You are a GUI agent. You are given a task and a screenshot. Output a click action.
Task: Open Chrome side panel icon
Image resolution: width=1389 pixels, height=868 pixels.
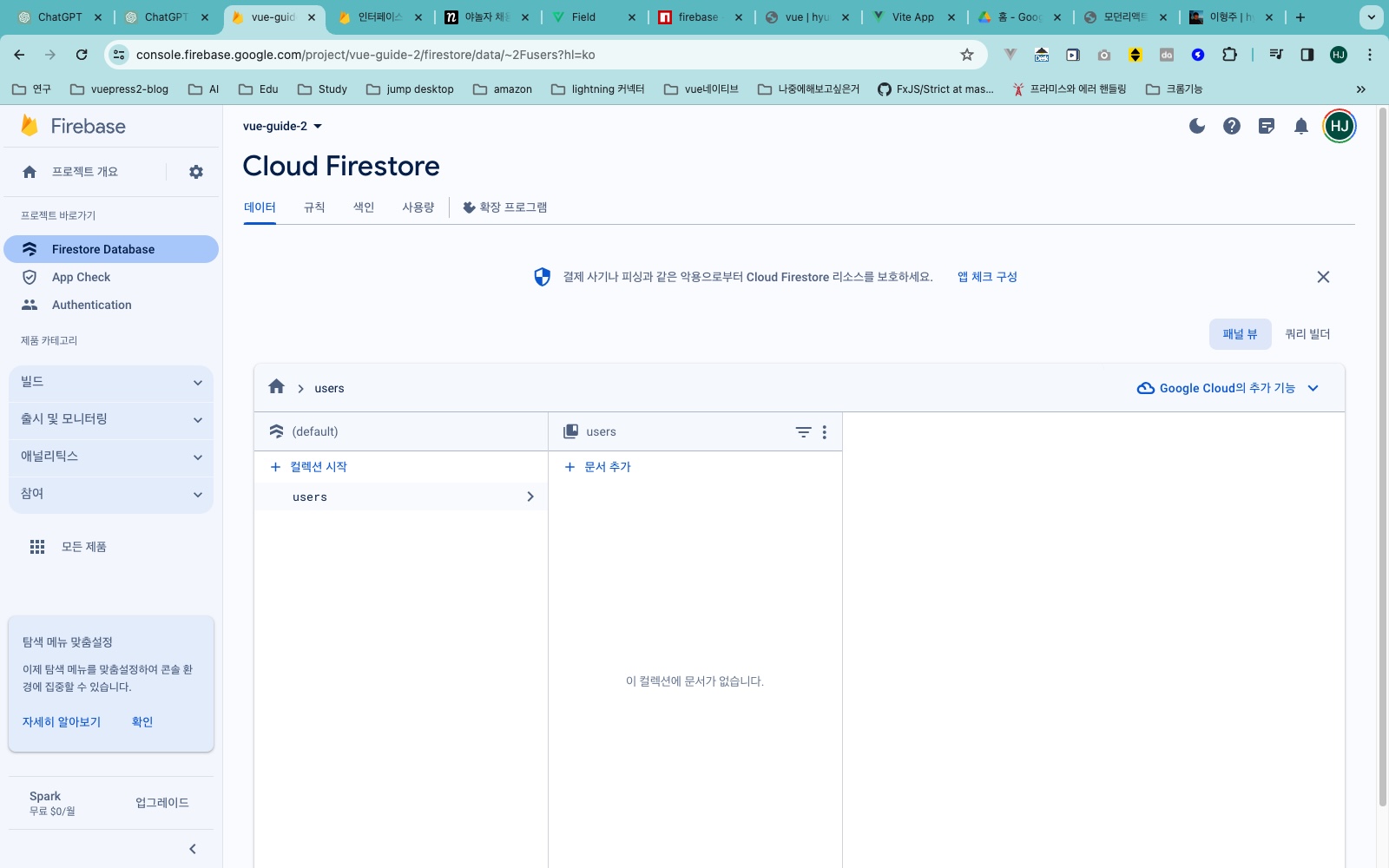pyautogui.click(x=1307, y=55)
